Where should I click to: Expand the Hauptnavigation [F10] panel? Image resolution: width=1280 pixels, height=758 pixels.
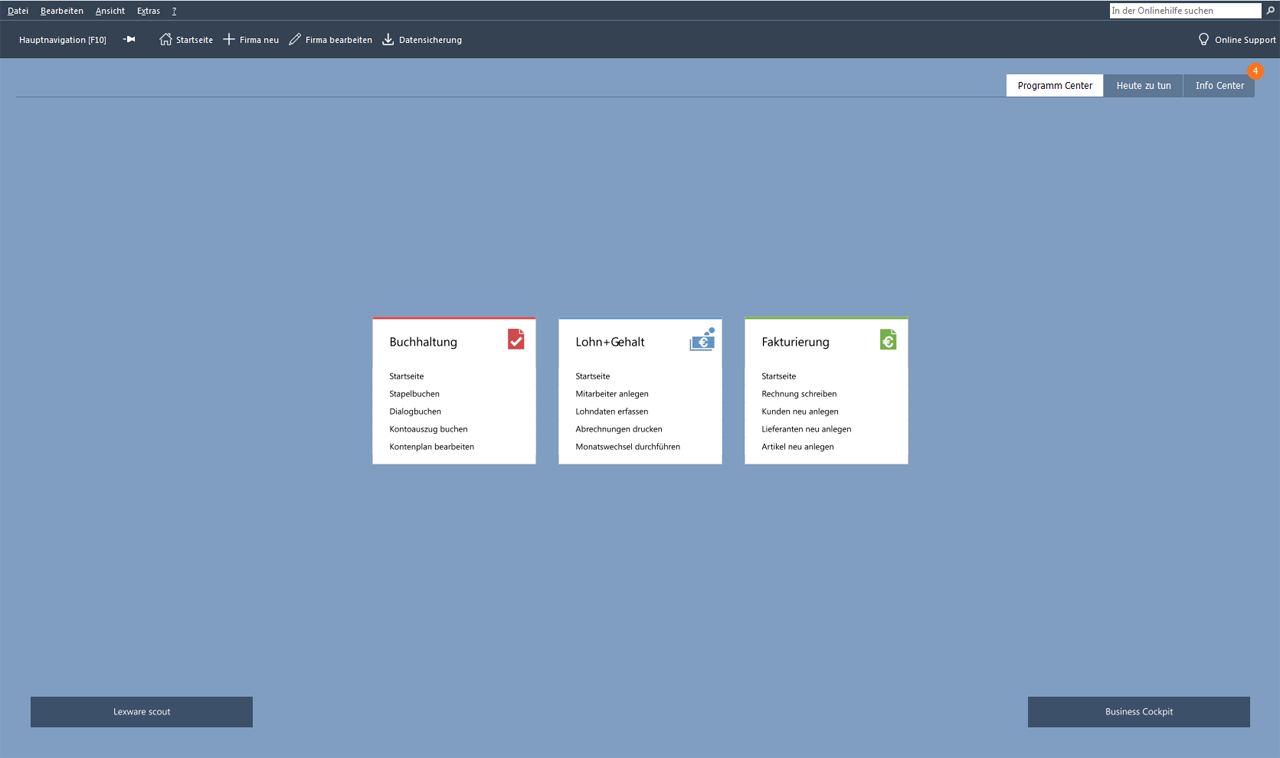tap(62, 40)
